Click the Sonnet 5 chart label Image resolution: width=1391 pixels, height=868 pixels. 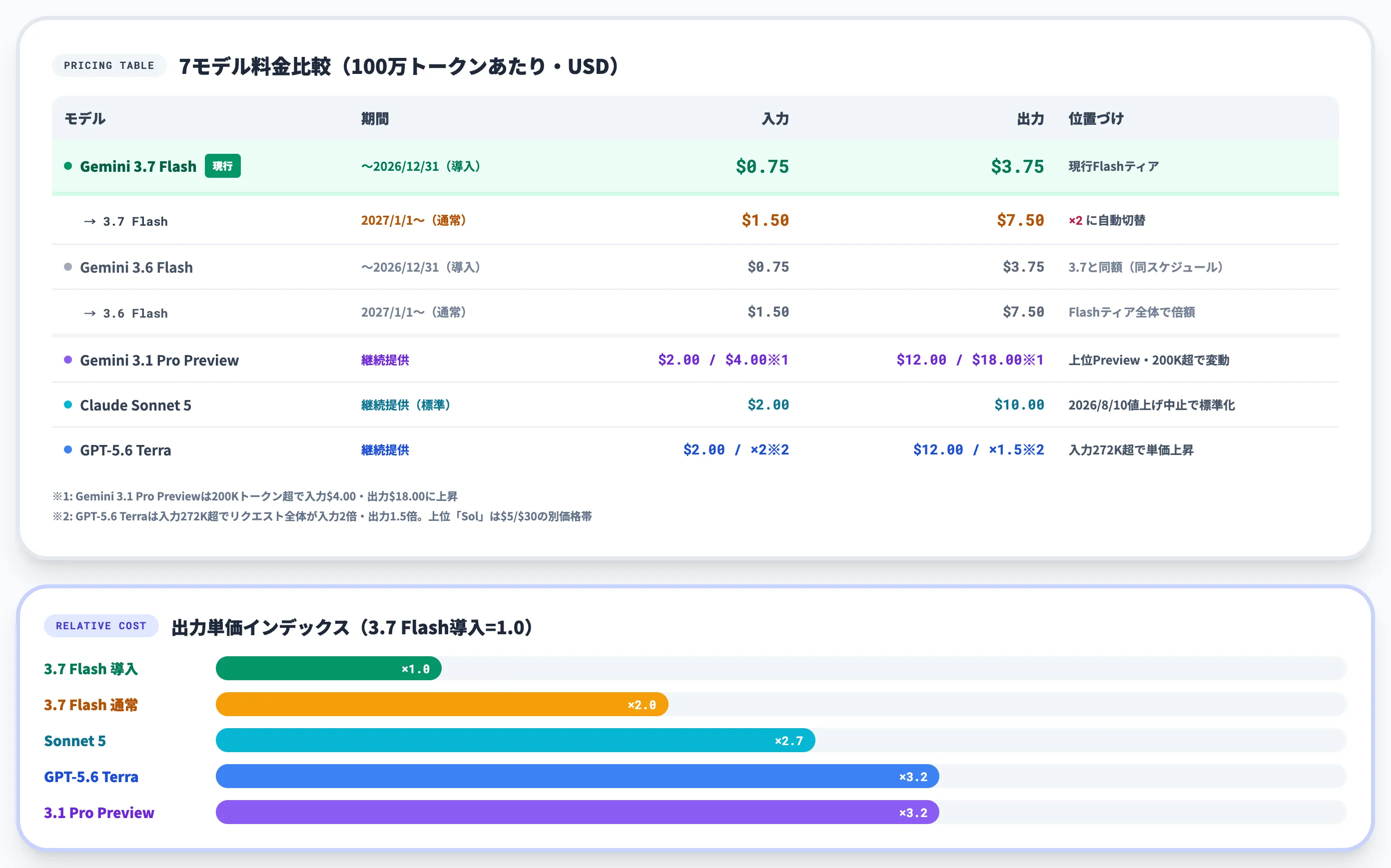75,741
